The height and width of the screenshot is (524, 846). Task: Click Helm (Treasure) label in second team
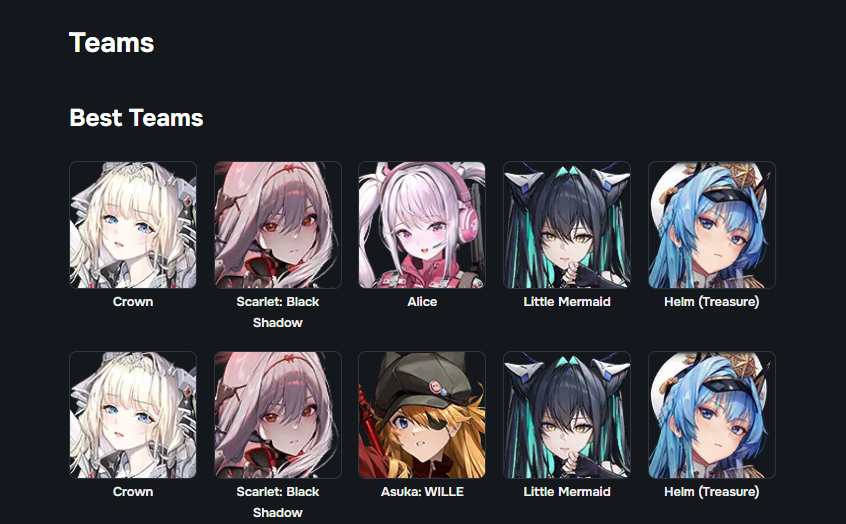tap(712, 492)
